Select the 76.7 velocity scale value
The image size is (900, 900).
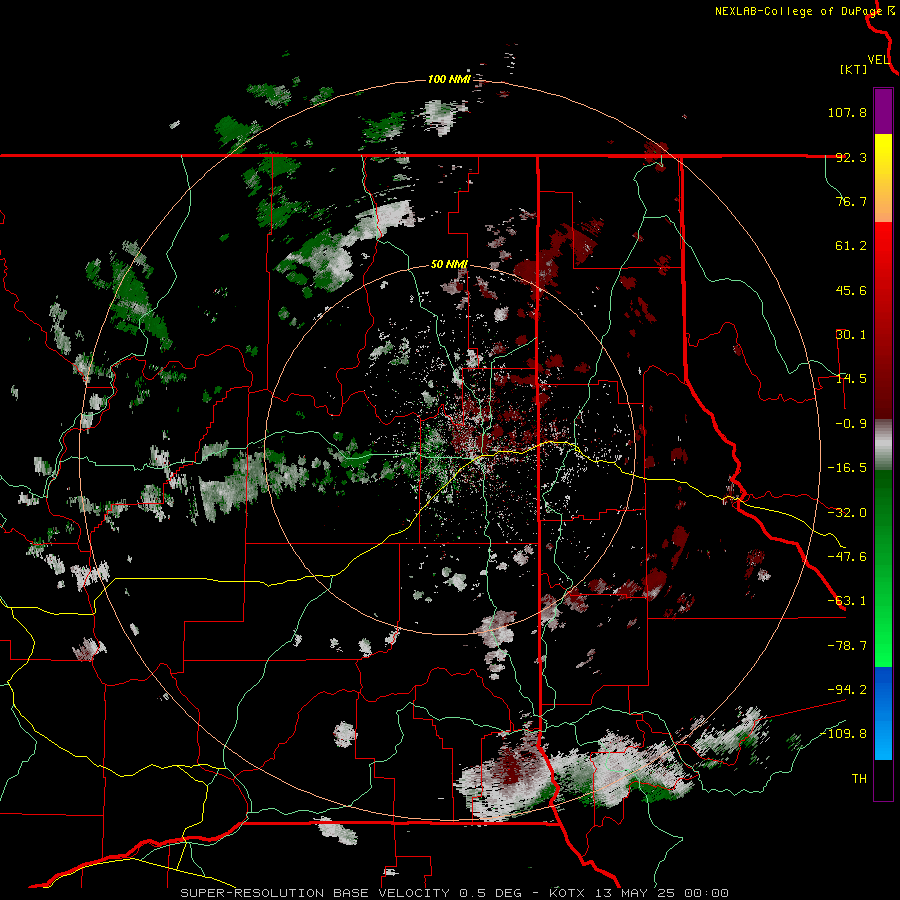(851, 201)
